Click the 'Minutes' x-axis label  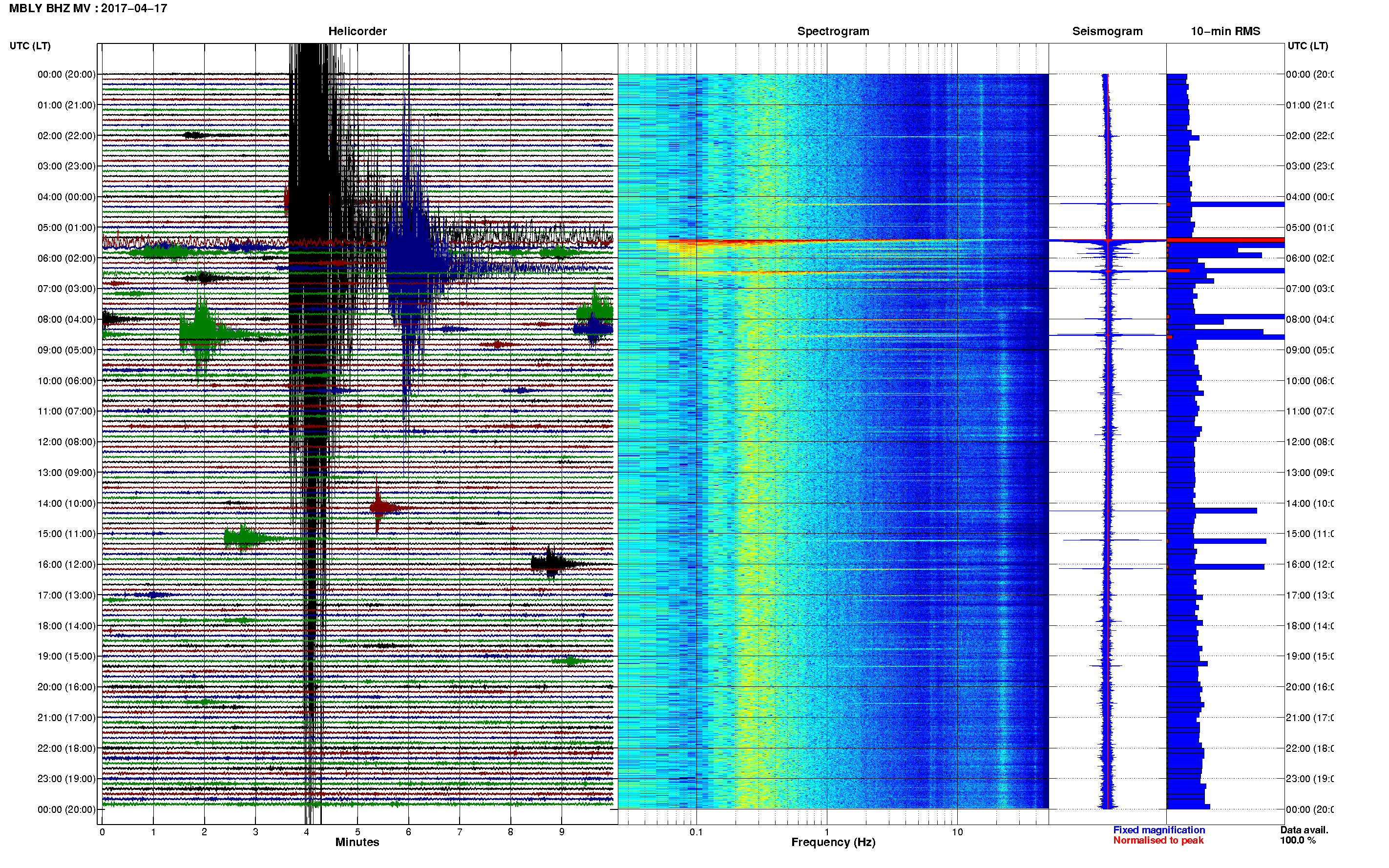pyautogui.click(x=357, y=842)
